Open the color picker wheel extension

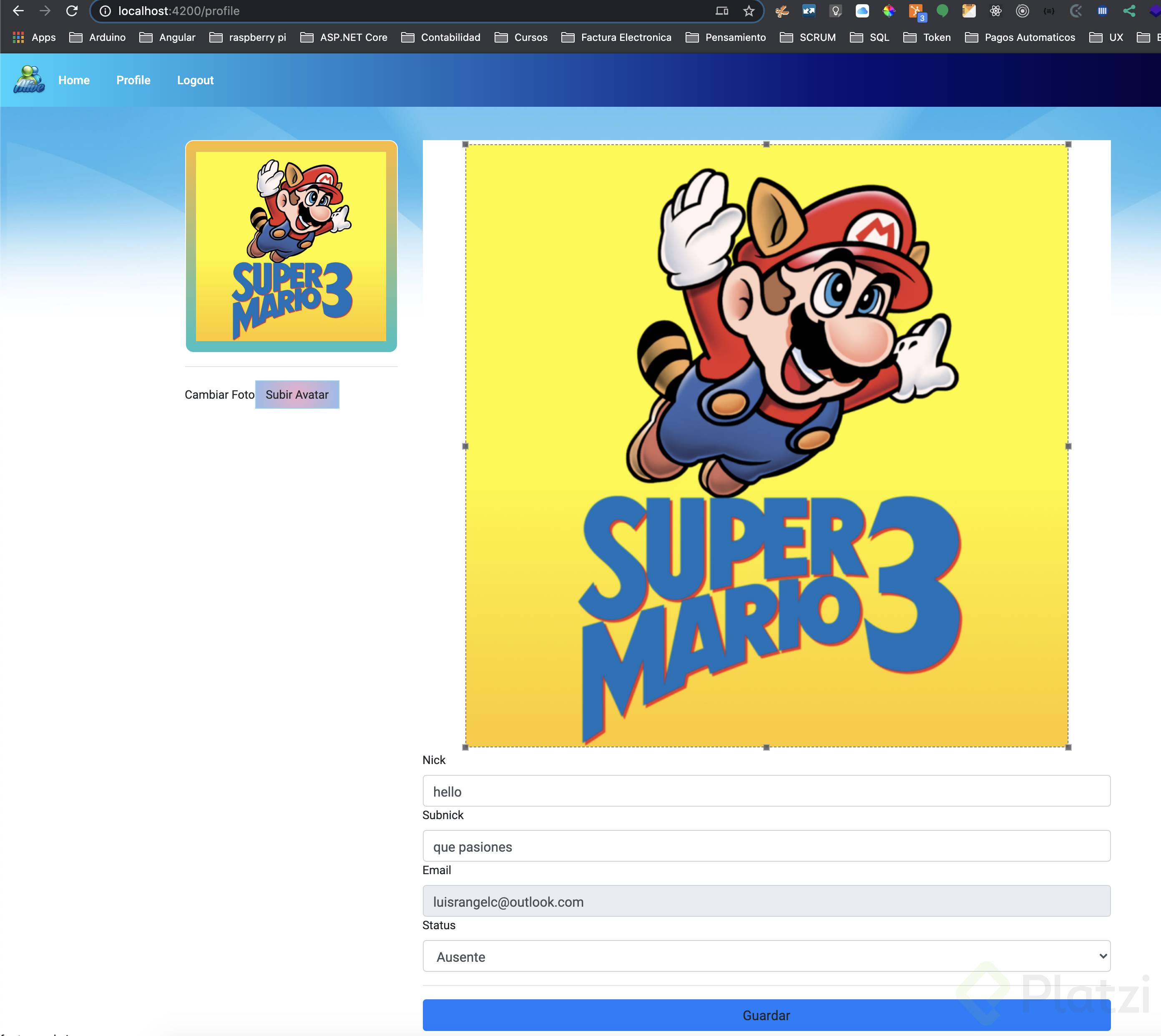(x=889, y=11)
